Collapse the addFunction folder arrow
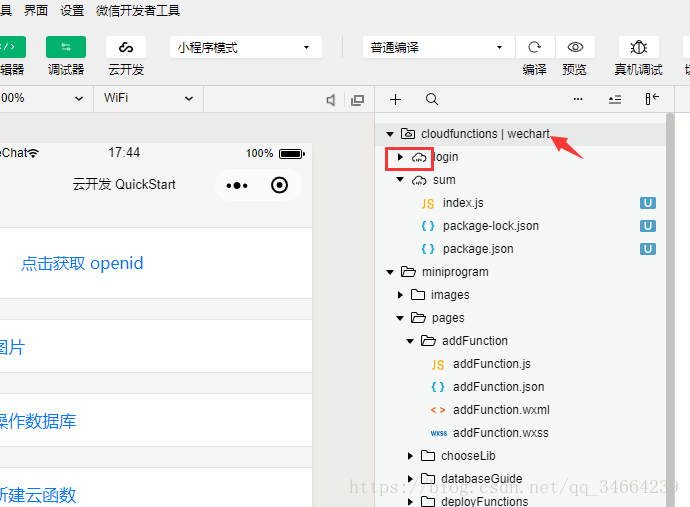Screen dimensions: 690x507 tap(410, 341)
